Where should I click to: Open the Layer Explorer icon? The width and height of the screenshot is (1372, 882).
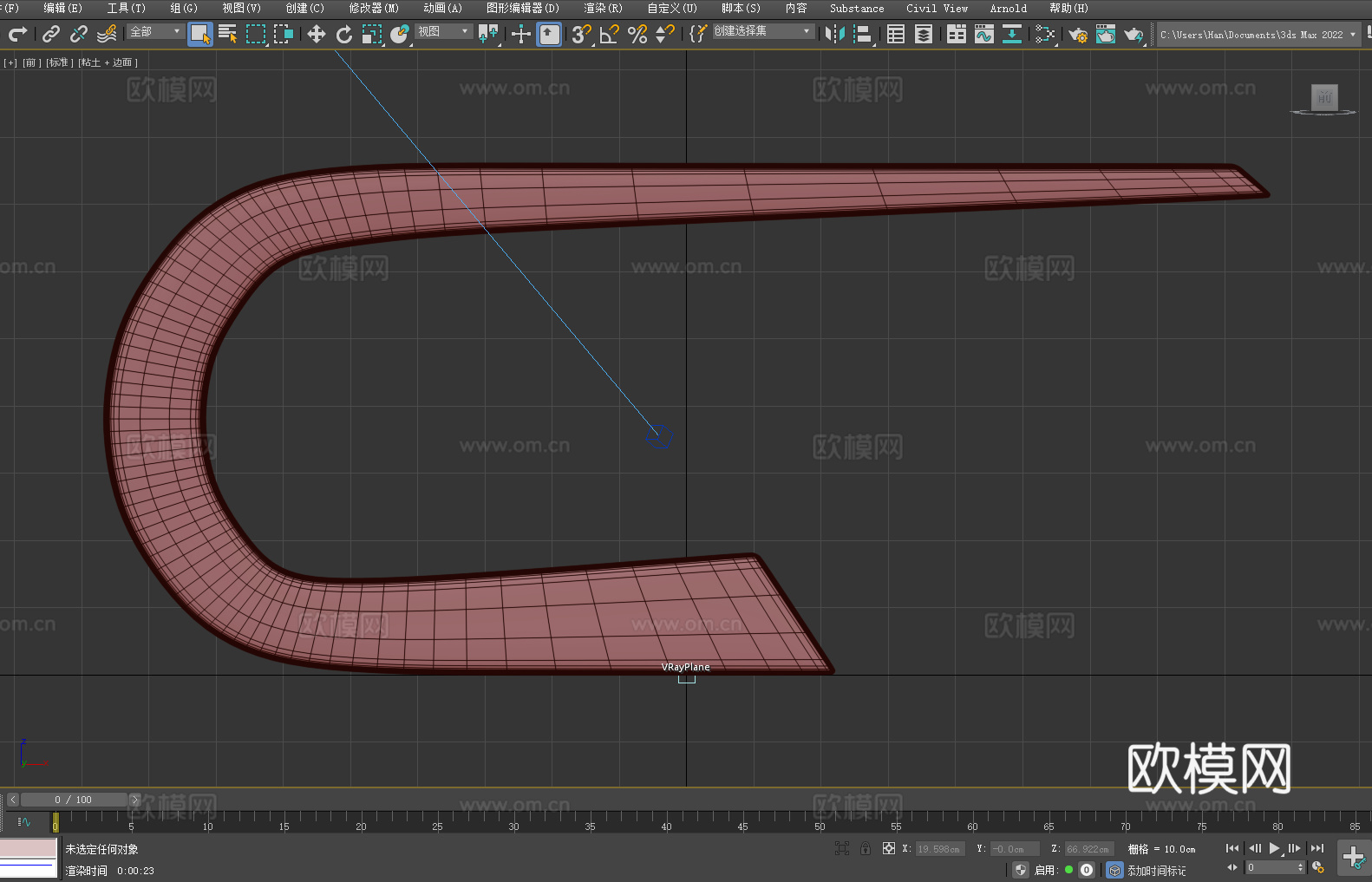(x=924, y=34)
